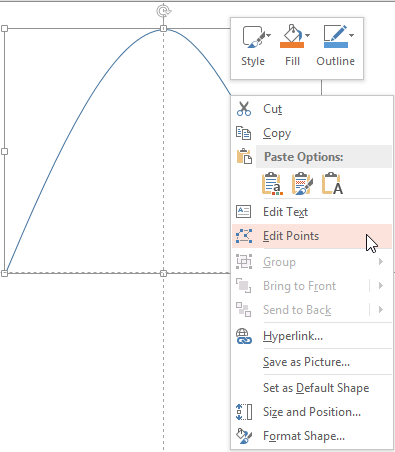Click the top-middle sizing handle

click(x=163, y=29)
